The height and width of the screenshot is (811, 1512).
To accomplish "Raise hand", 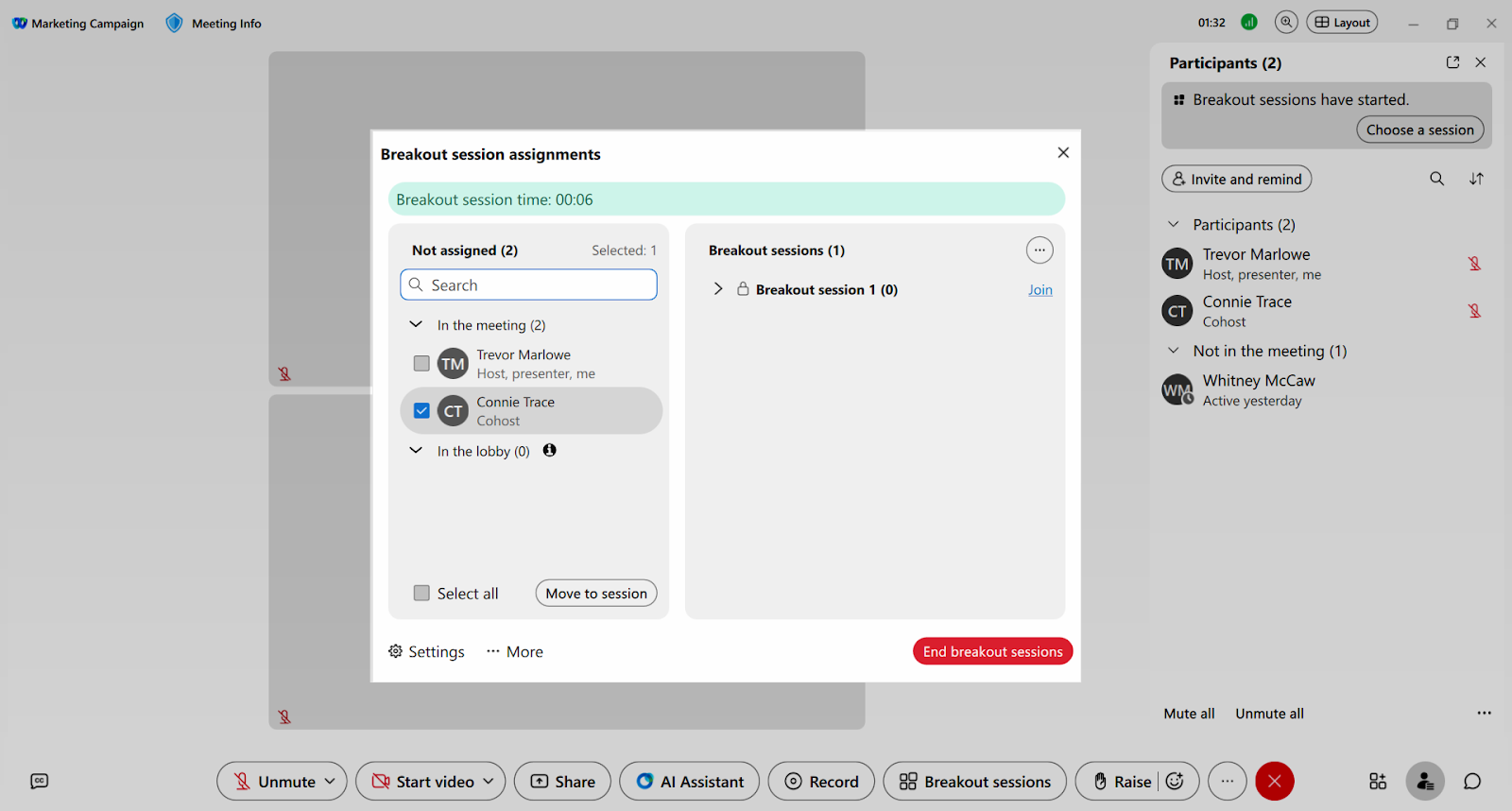I will (x=1123, y=781).
